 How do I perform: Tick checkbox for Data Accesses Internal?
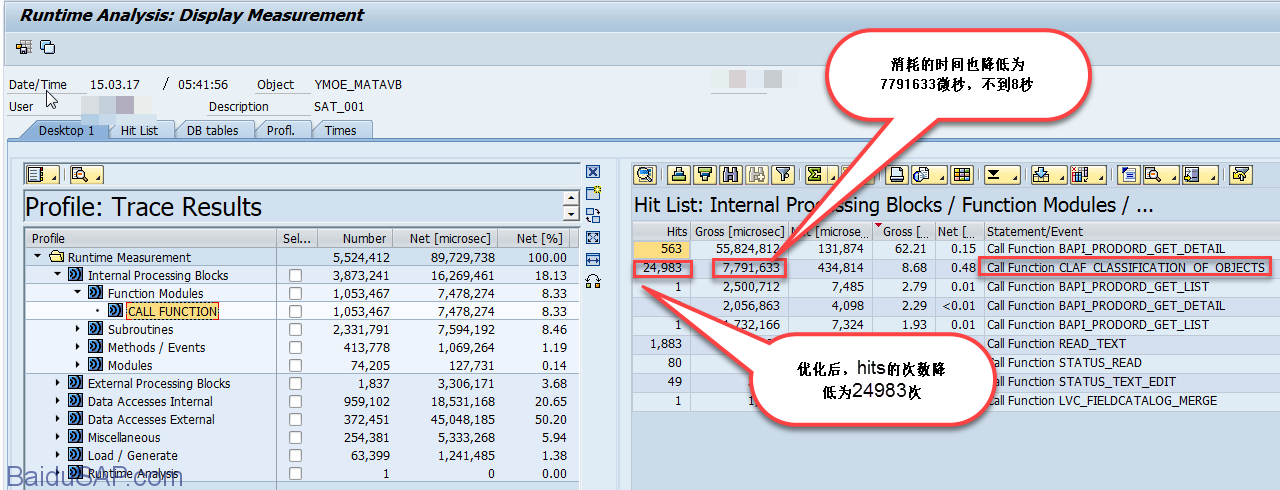click(296, 402)
